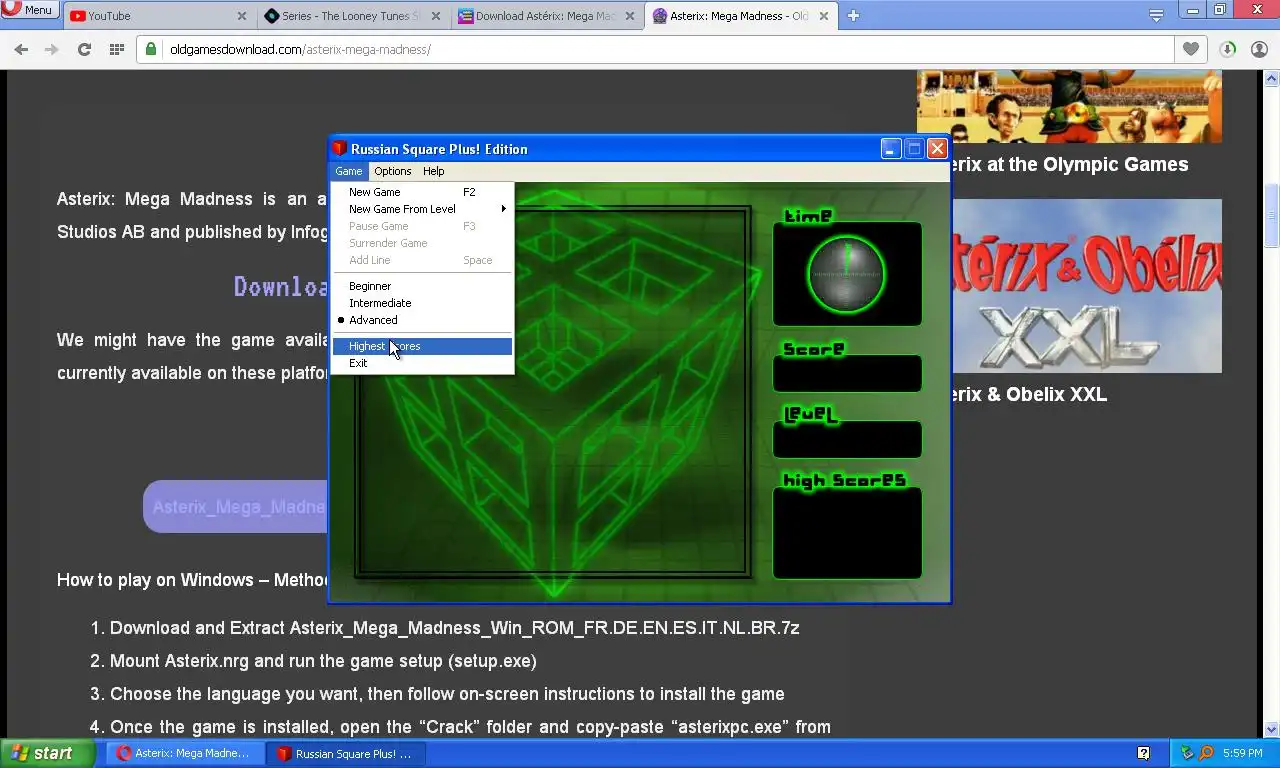Viewport: 1280px width, 768px height.
Task: Click the taskbar clock showing 5:59 PM
Action: [x=1242, y=754]
